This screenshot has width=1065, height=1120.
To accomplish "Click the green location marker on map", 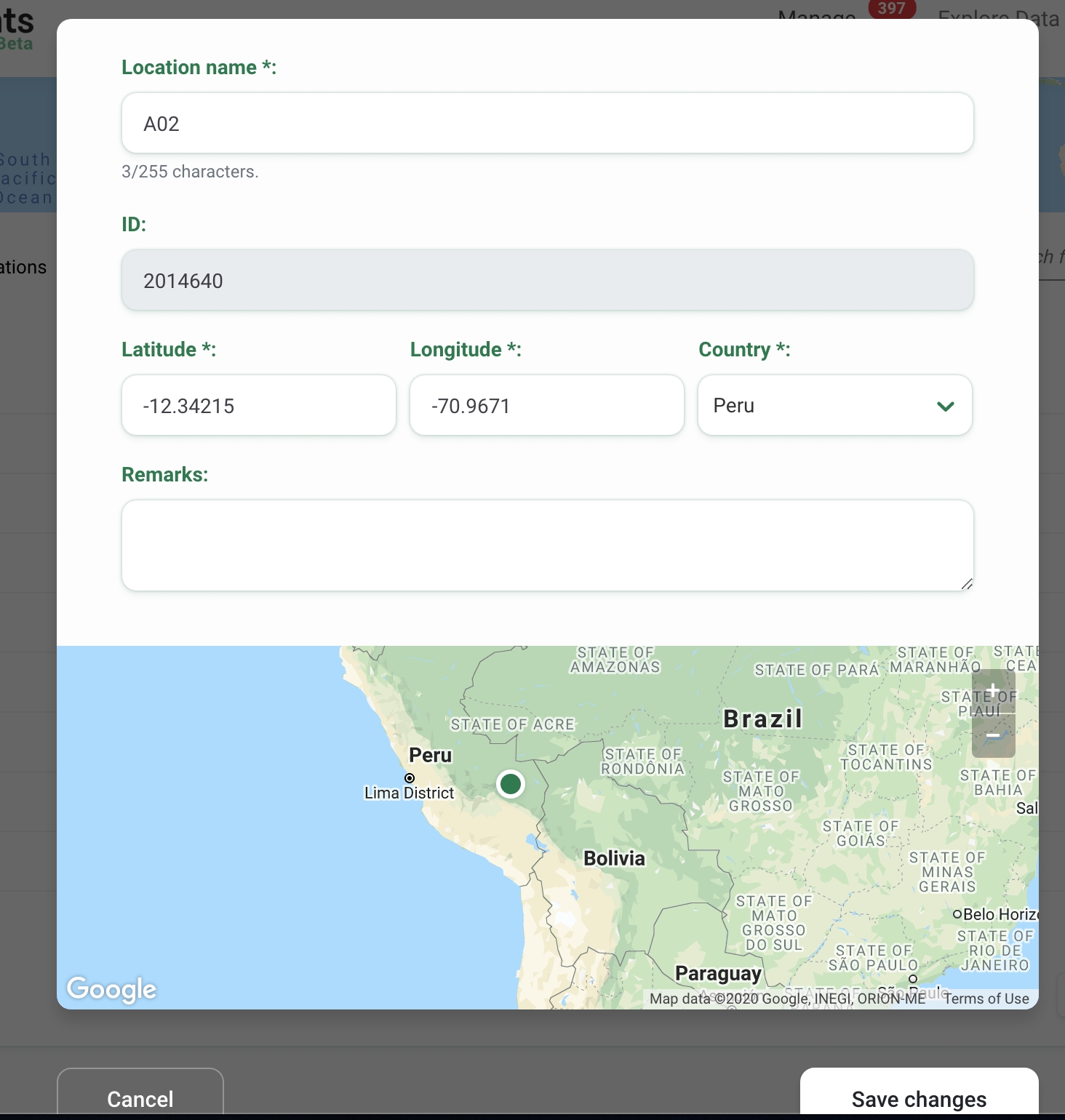I will coord(511,784).
